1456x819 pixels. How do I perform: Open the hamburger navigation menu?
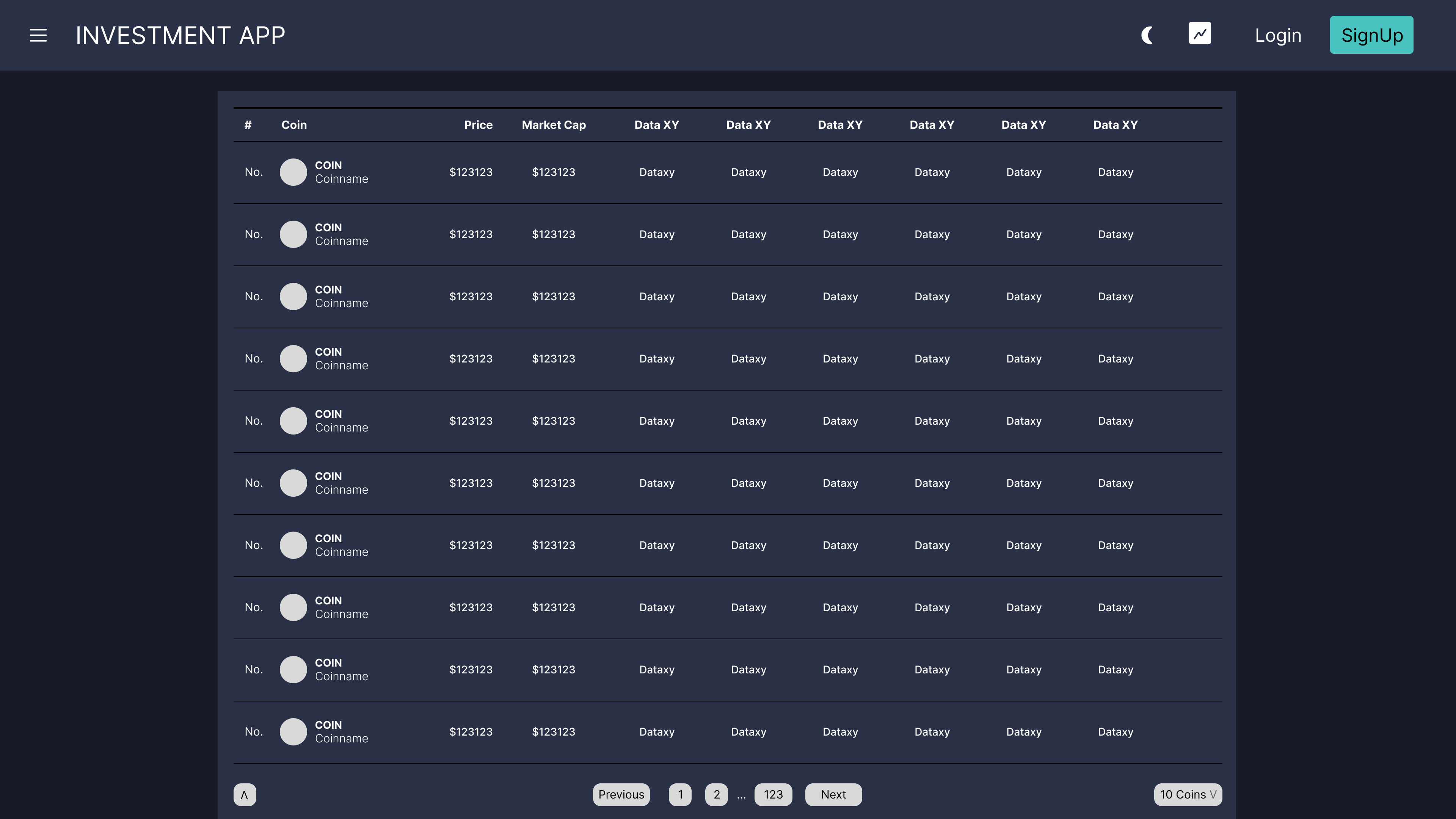coord(38,35)
